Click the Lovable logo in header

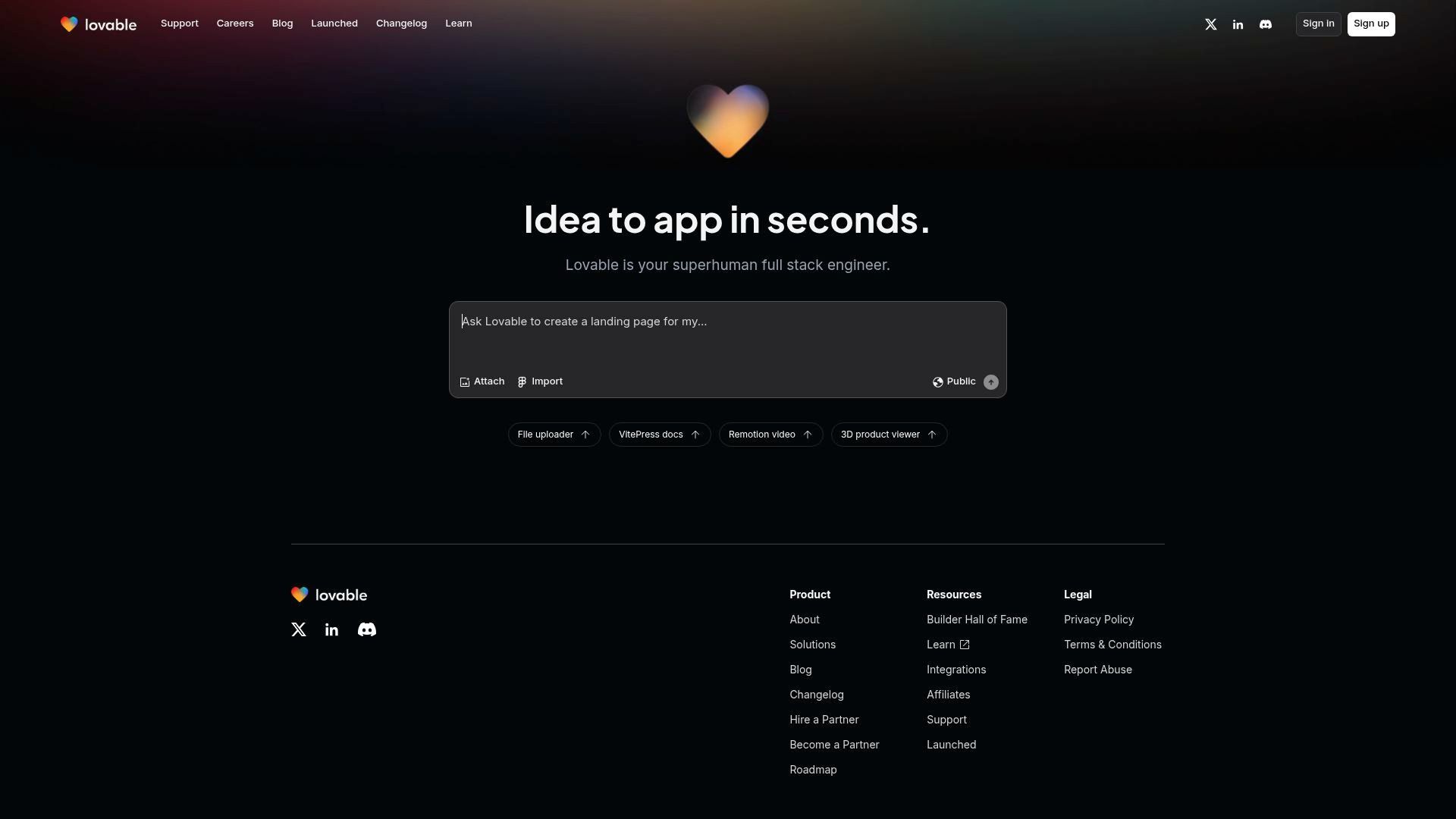[x=99, y=24]
